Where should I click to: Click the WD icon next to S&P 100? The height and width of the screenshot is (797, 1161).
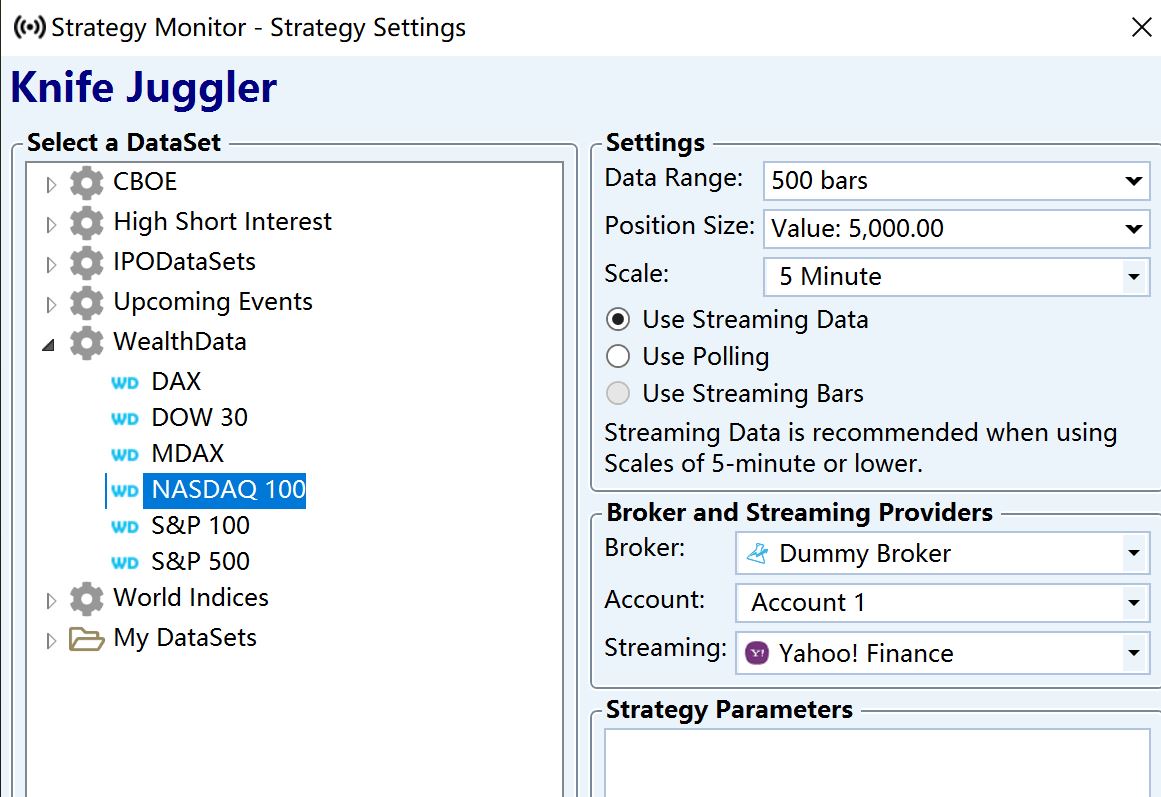click(x=124, y=527)
